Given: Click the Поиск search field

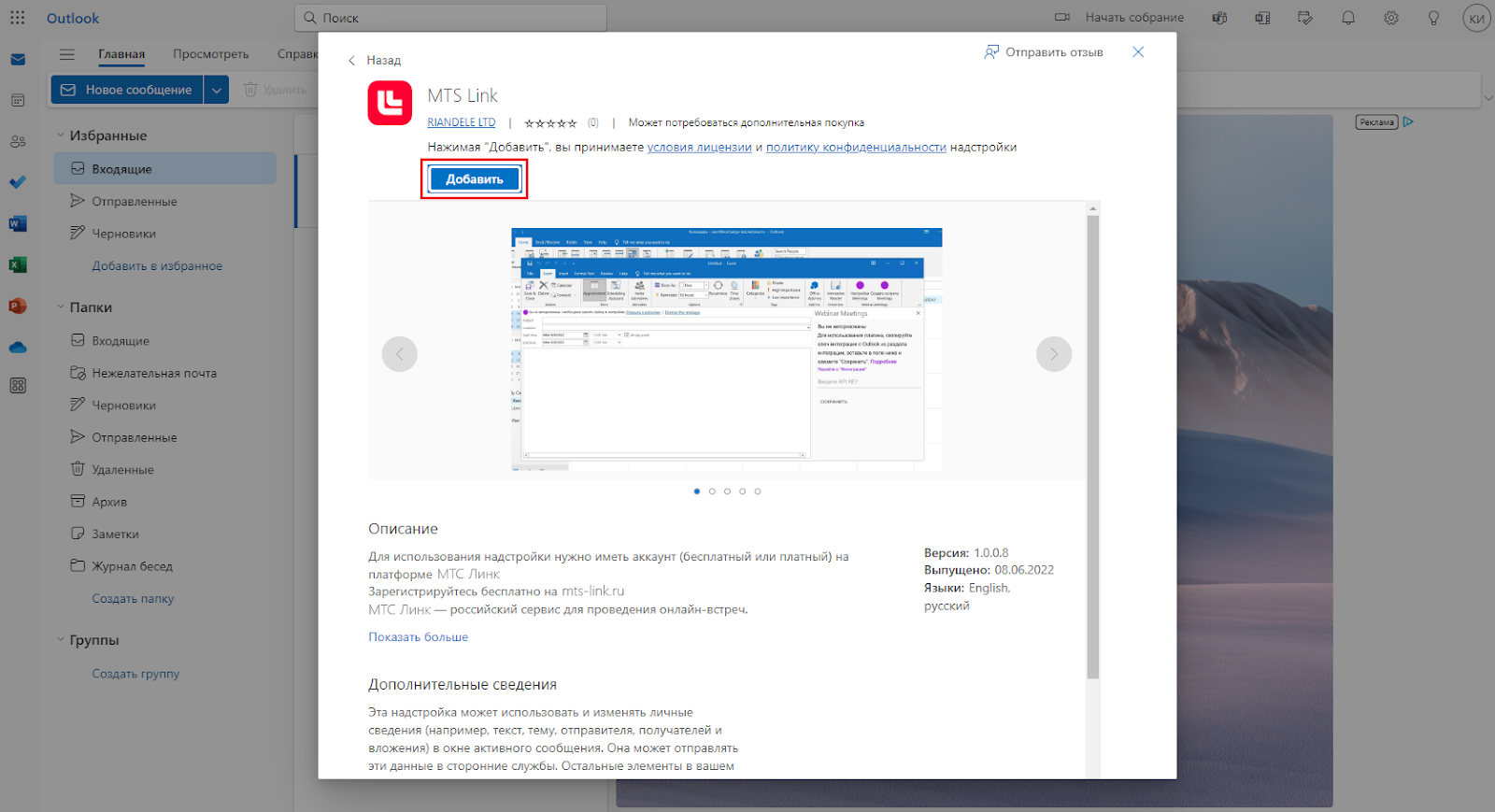Looking at the screenshot, I should 451,18.
